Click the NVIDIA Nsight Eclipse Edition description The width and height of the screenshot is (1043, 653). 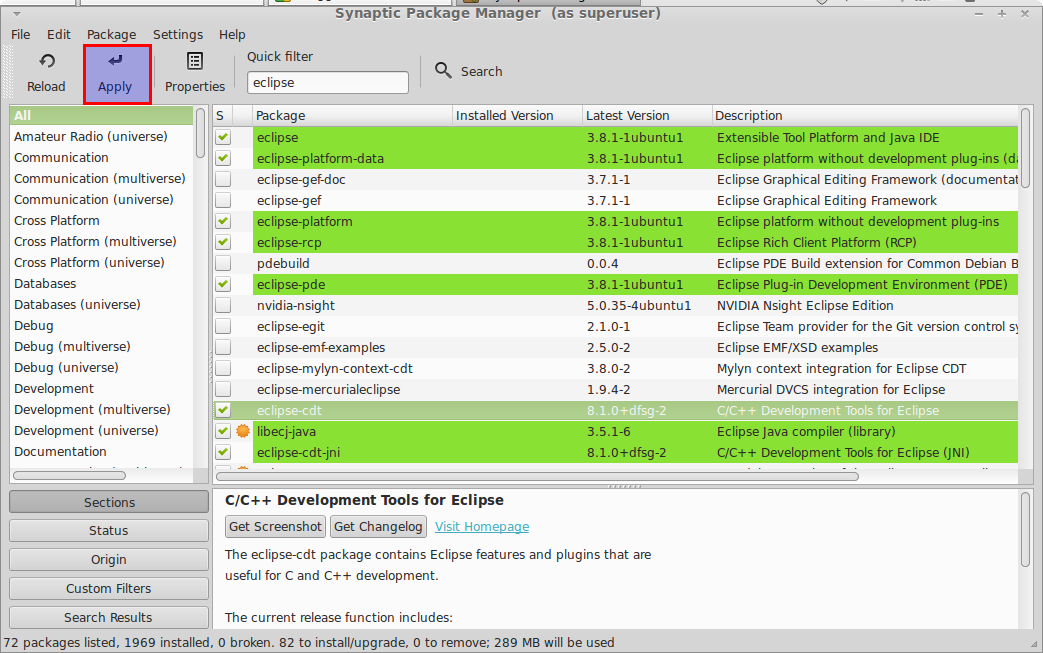(x=805, y=305)
